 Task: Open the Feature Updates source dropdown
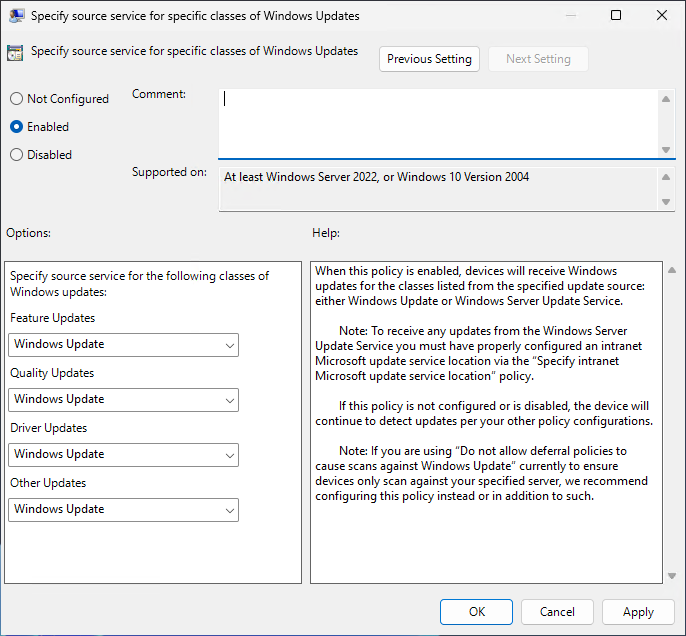[123, 345]
